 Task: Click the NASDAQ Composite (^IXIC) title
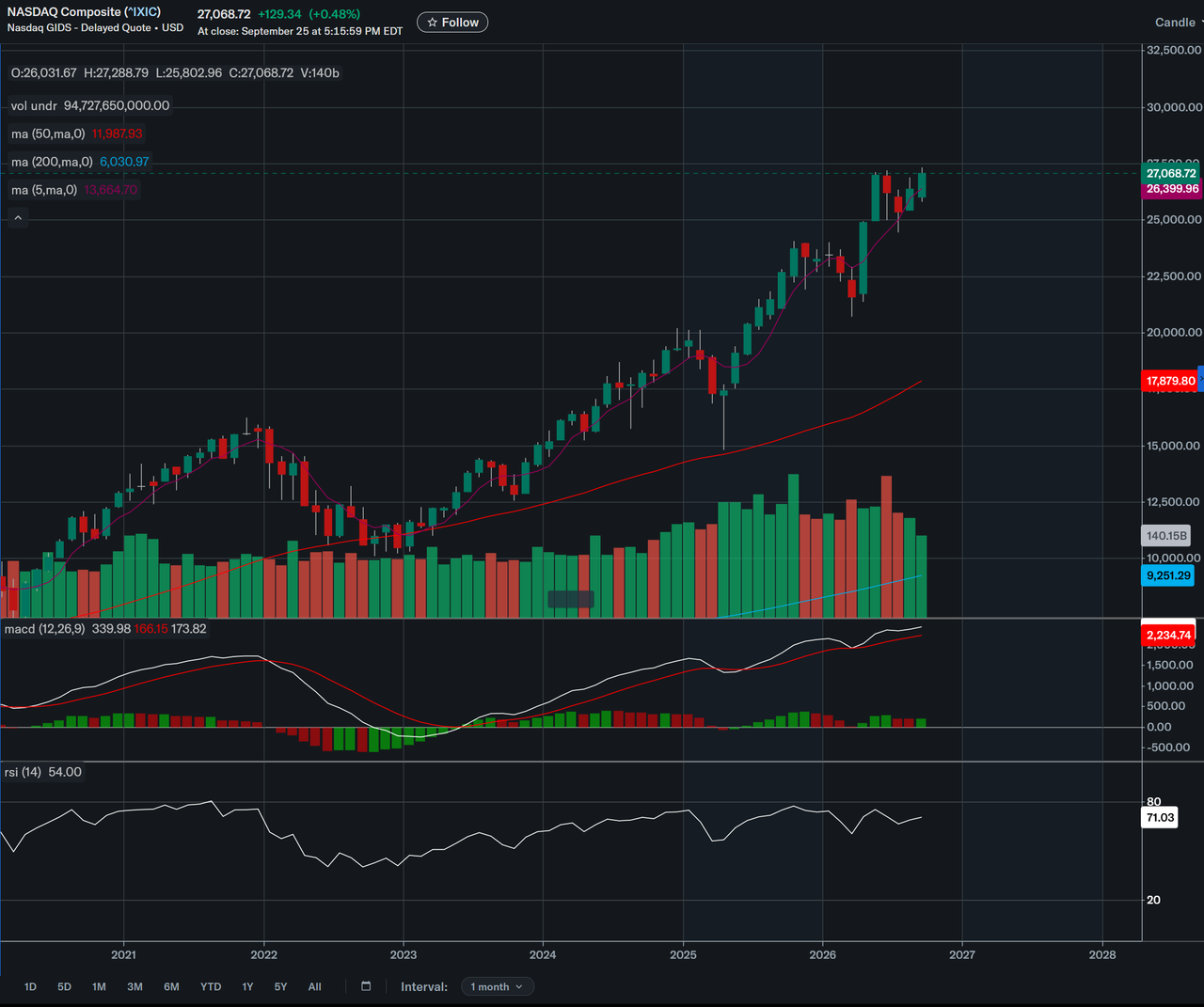pos(84,12)
